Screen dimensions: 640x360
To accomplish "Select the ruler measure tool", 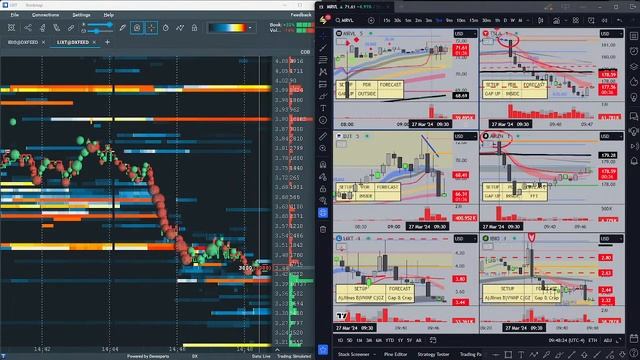I will click(x=323, y=136).
